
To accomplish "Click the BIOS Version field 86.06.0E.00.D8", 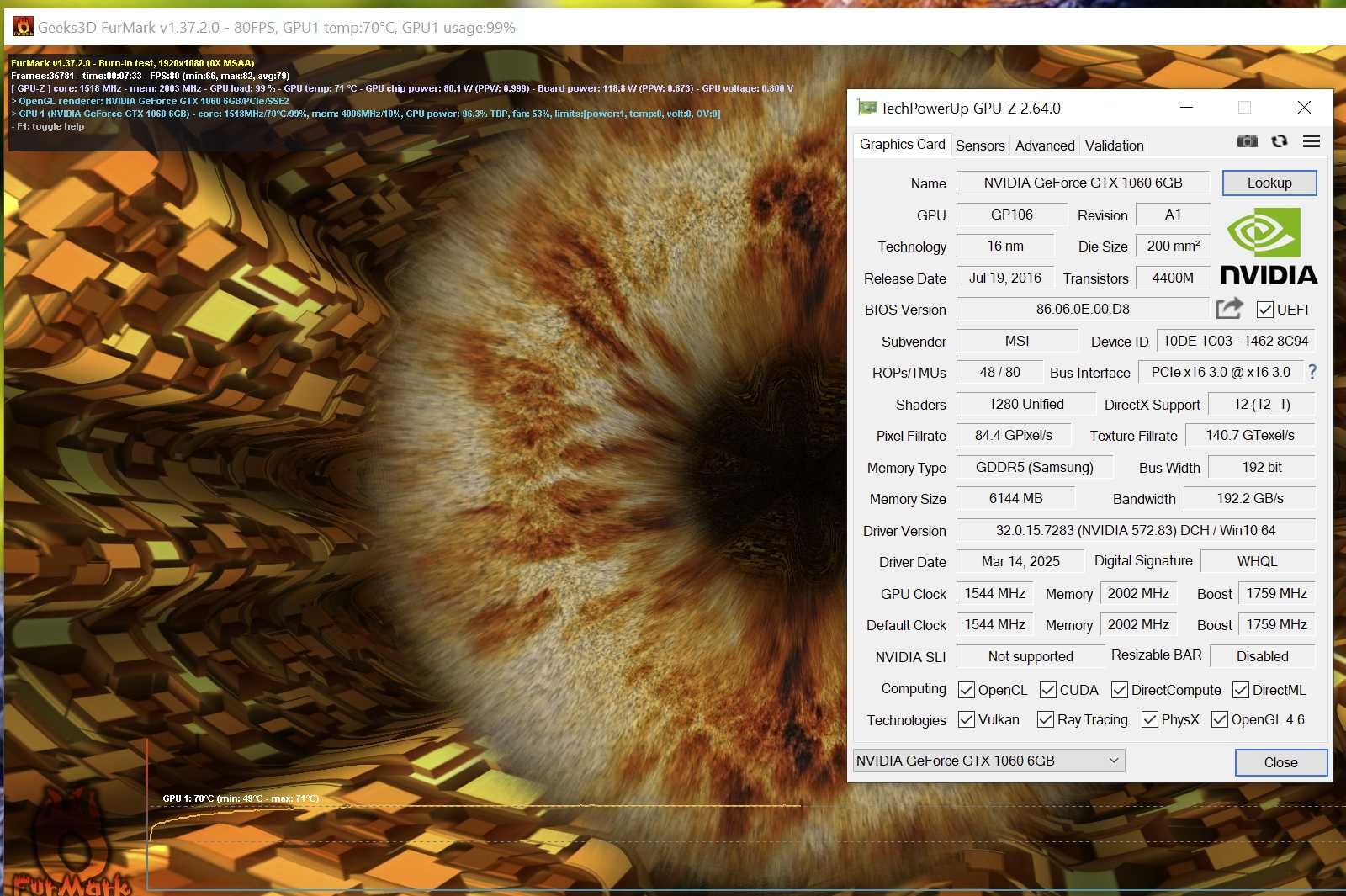I will click(x=1083, y=309).
